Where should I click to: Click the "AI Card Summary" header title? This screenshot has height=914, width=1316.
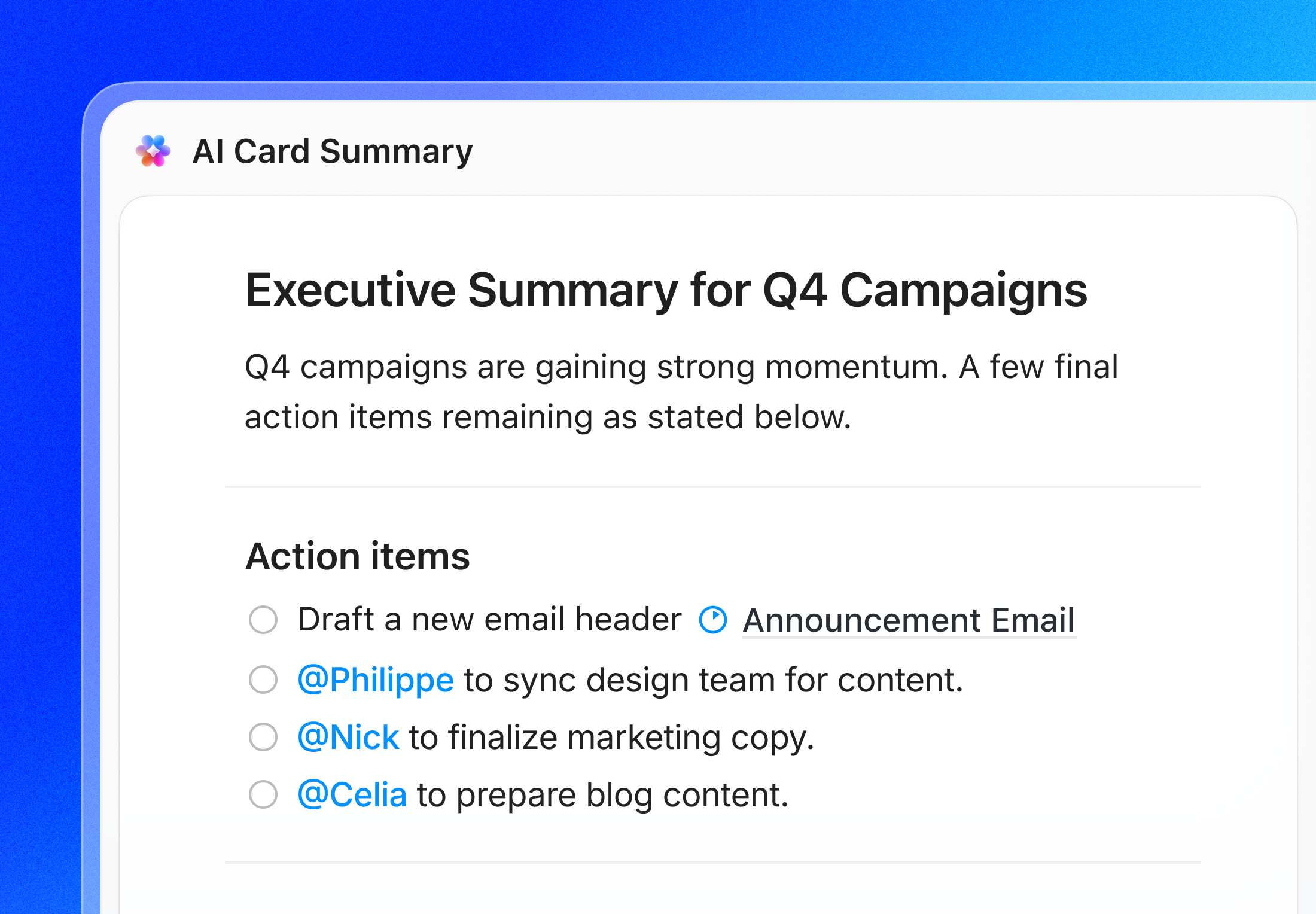pyautogui.click(x=333, y=151)
